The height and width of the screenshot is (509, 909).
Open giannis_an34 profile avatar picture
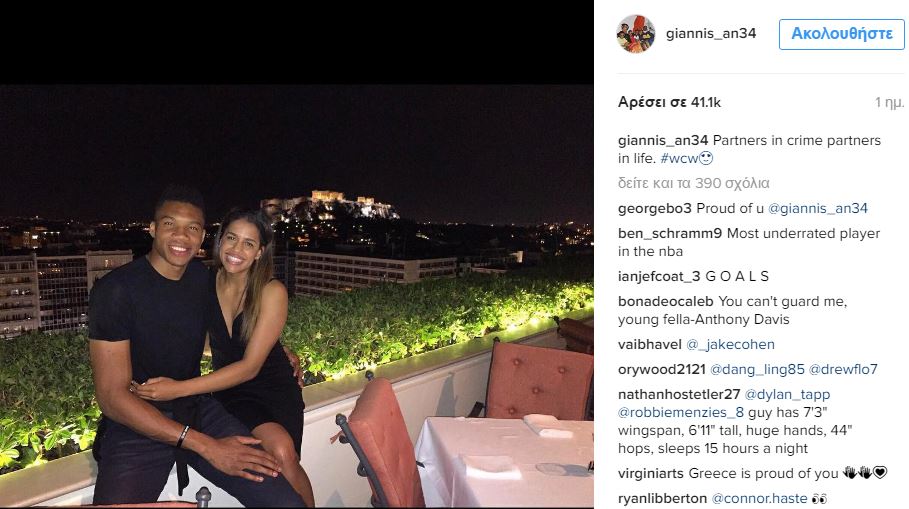[636, 34]
